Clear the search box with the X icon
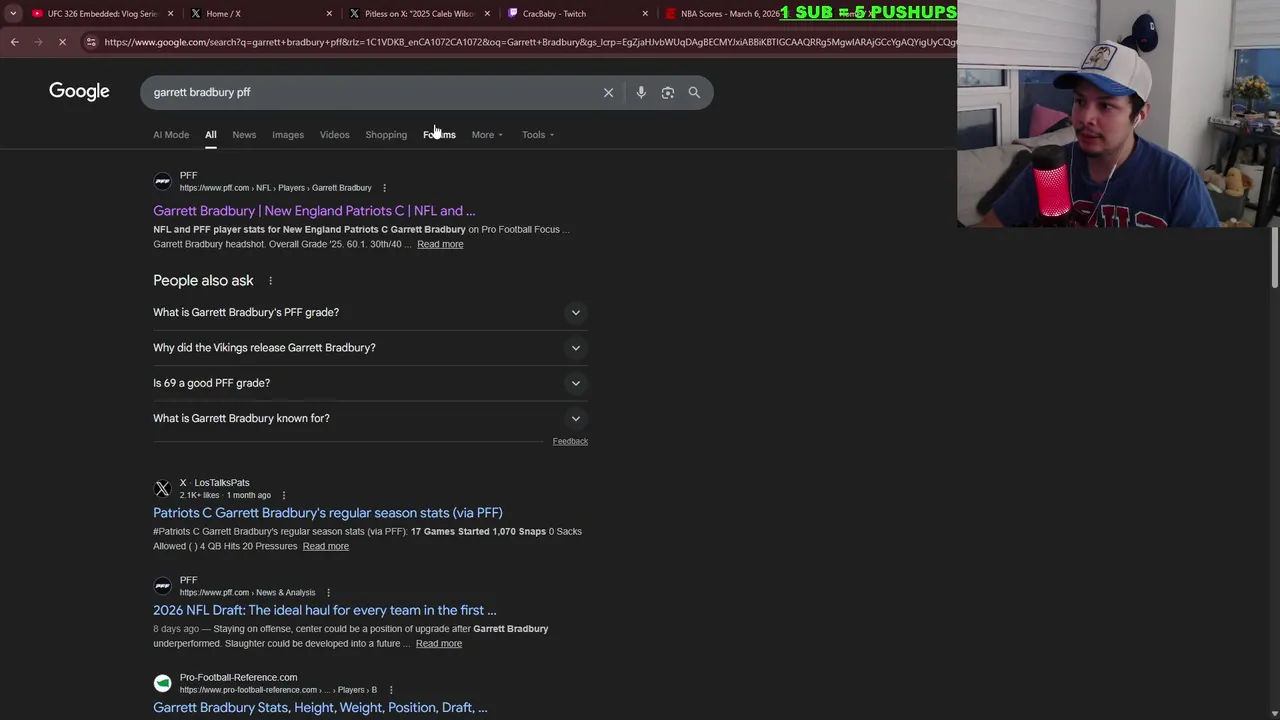 pos(608,92)
